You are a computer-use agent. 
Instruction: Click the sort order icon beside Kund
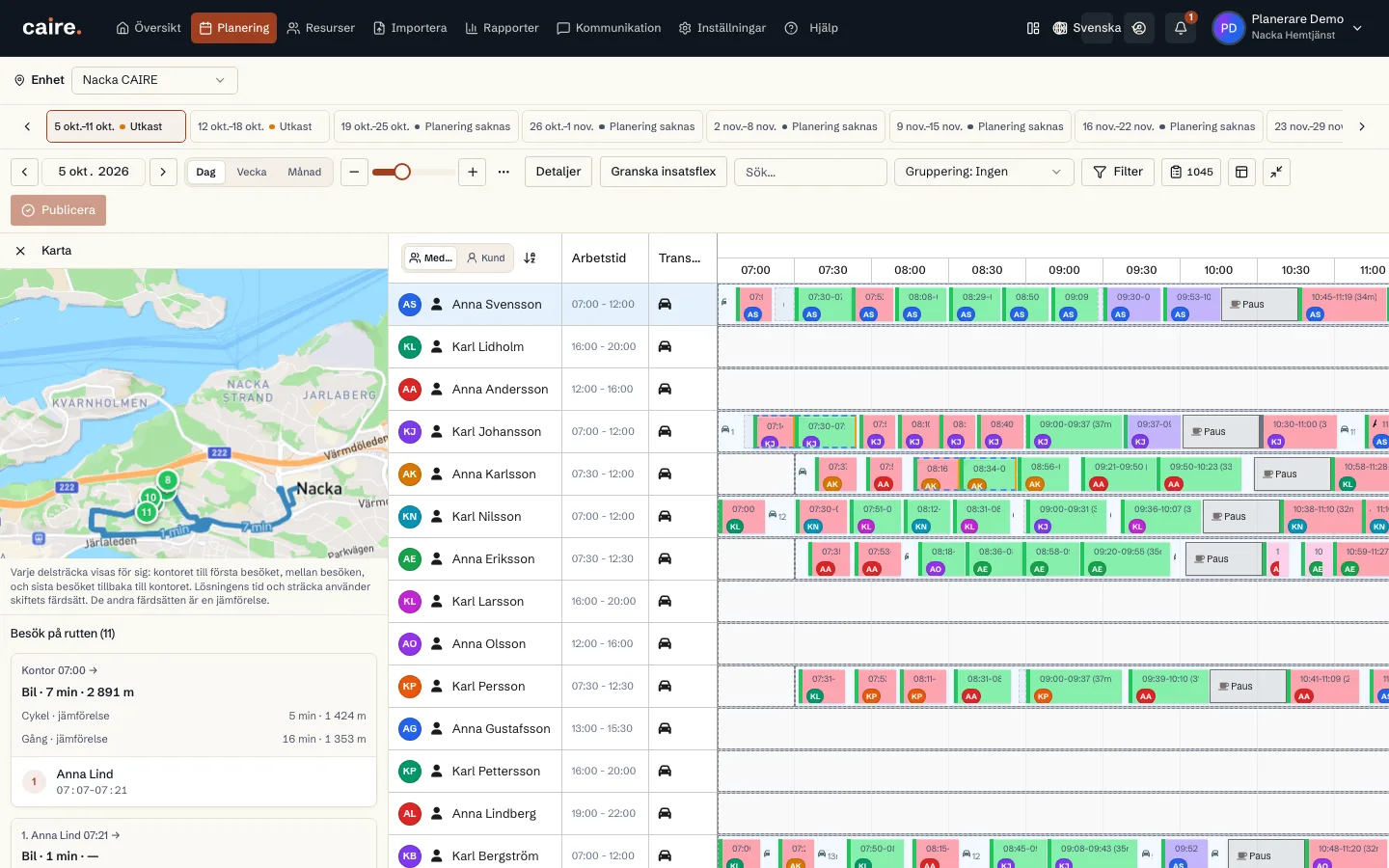click(530, 258)
